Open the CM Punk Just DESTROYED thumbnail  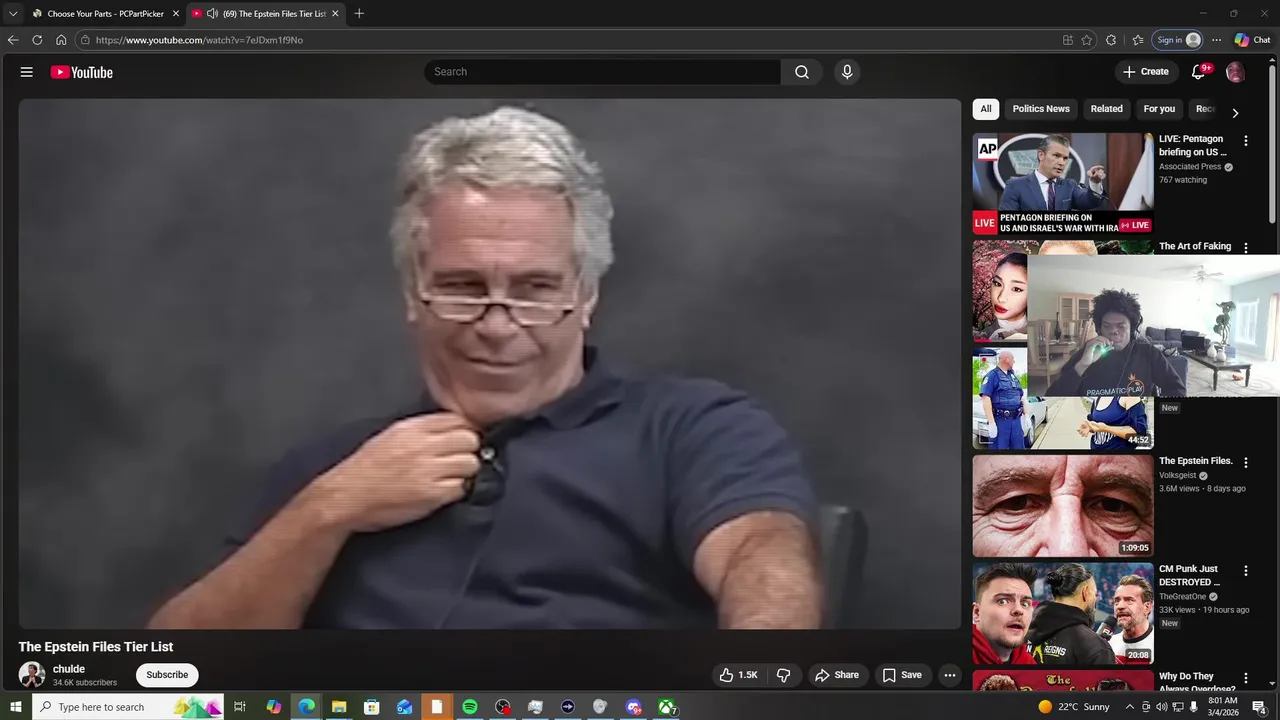tap(1063, 613)
